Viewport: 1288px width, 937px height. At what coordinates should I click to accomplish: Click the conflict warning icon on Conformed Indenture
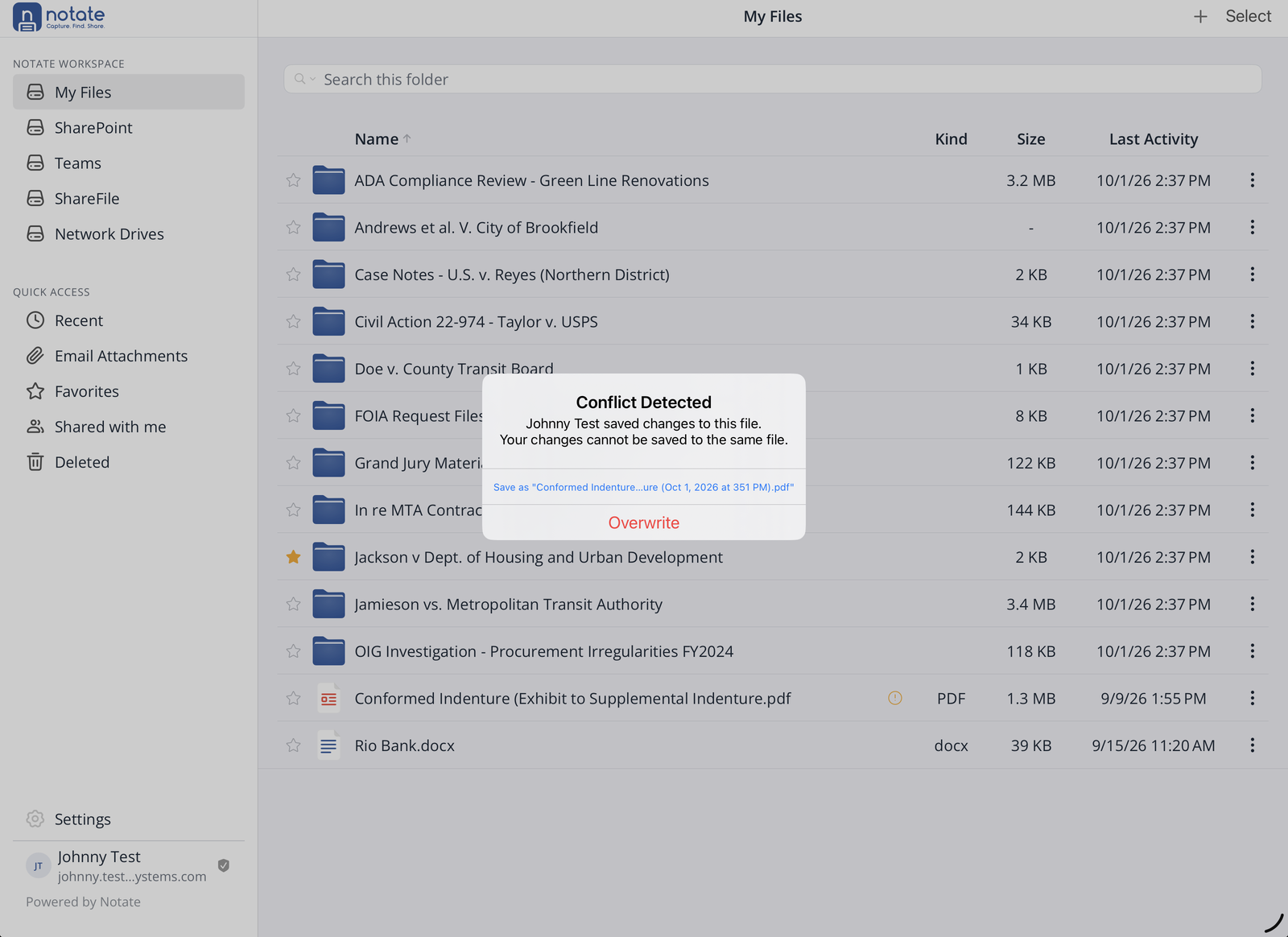click(894, 698)
